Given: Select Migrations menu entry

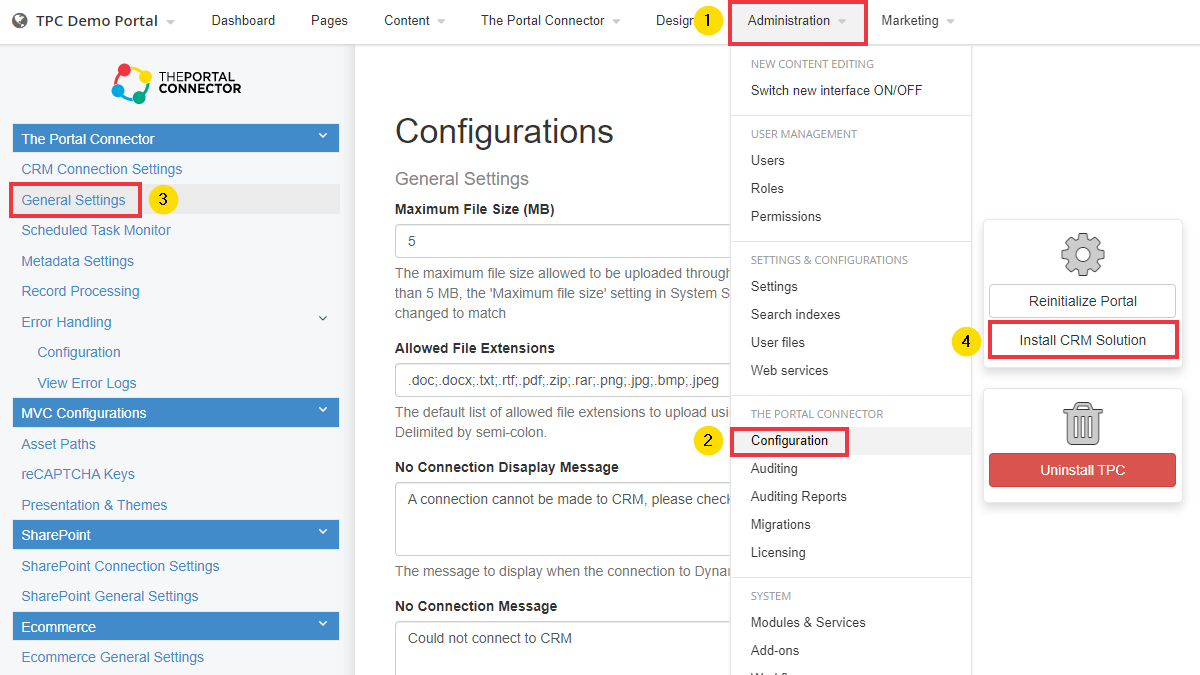Looking at the screenshot, I should [x=781, y=524].
